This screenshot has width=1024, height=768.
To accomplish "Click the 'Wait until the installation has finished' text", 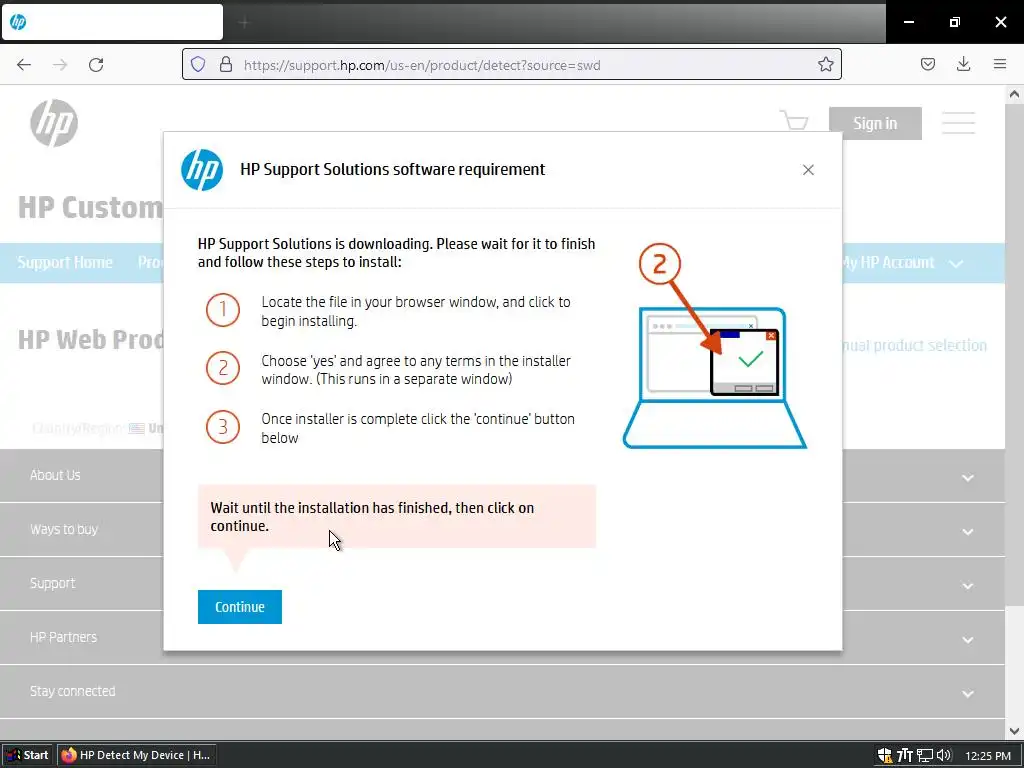I will (x=372, y=517).
